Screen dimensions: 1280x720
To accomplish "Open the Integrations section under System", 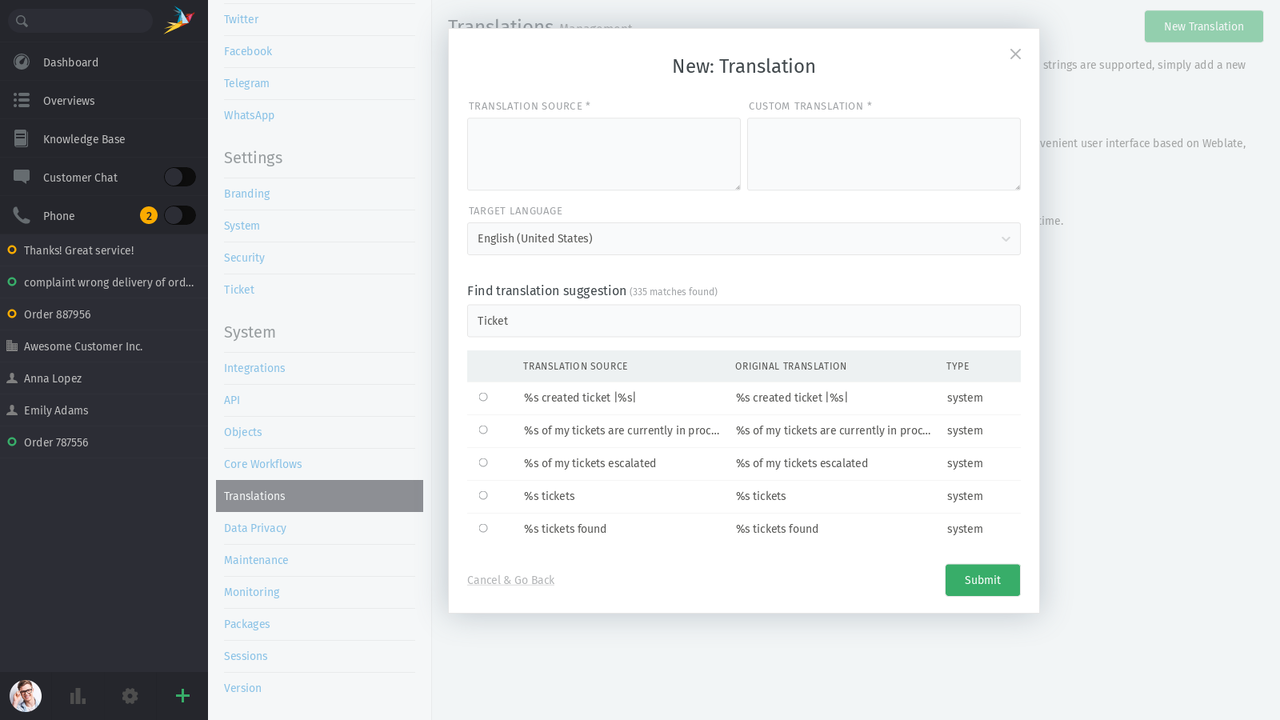I will [x=254, y=367].
